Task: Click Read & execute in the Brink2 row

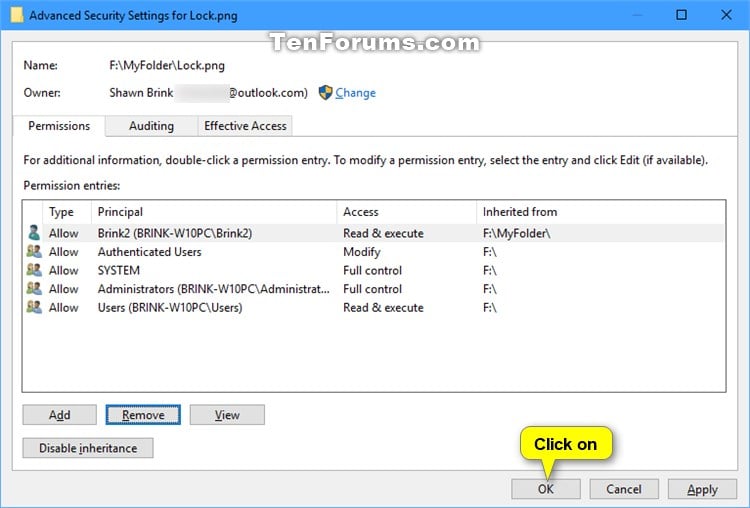Action: click(x=383, y=233)
